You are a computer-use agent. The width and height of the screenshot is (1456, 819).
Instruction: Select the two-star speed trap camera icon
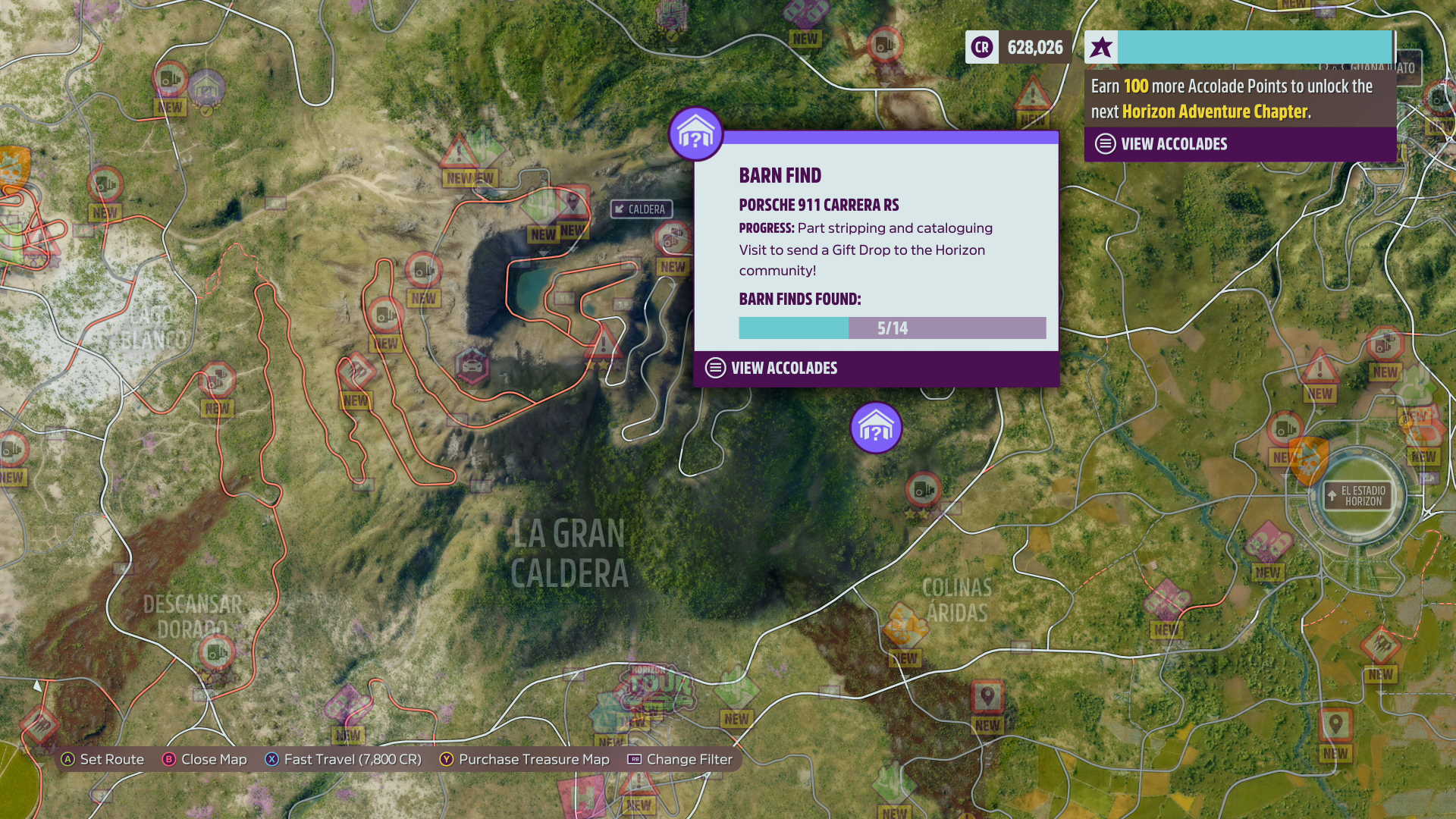pyautogui.click(x=923, y=490)
